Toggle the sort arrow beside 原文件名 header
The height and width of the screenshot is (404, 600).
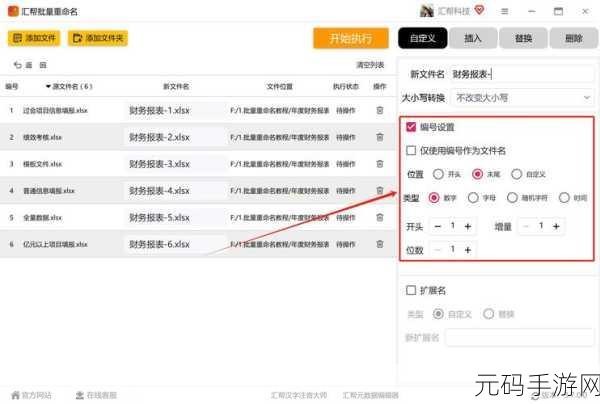[x=48, y=86]
